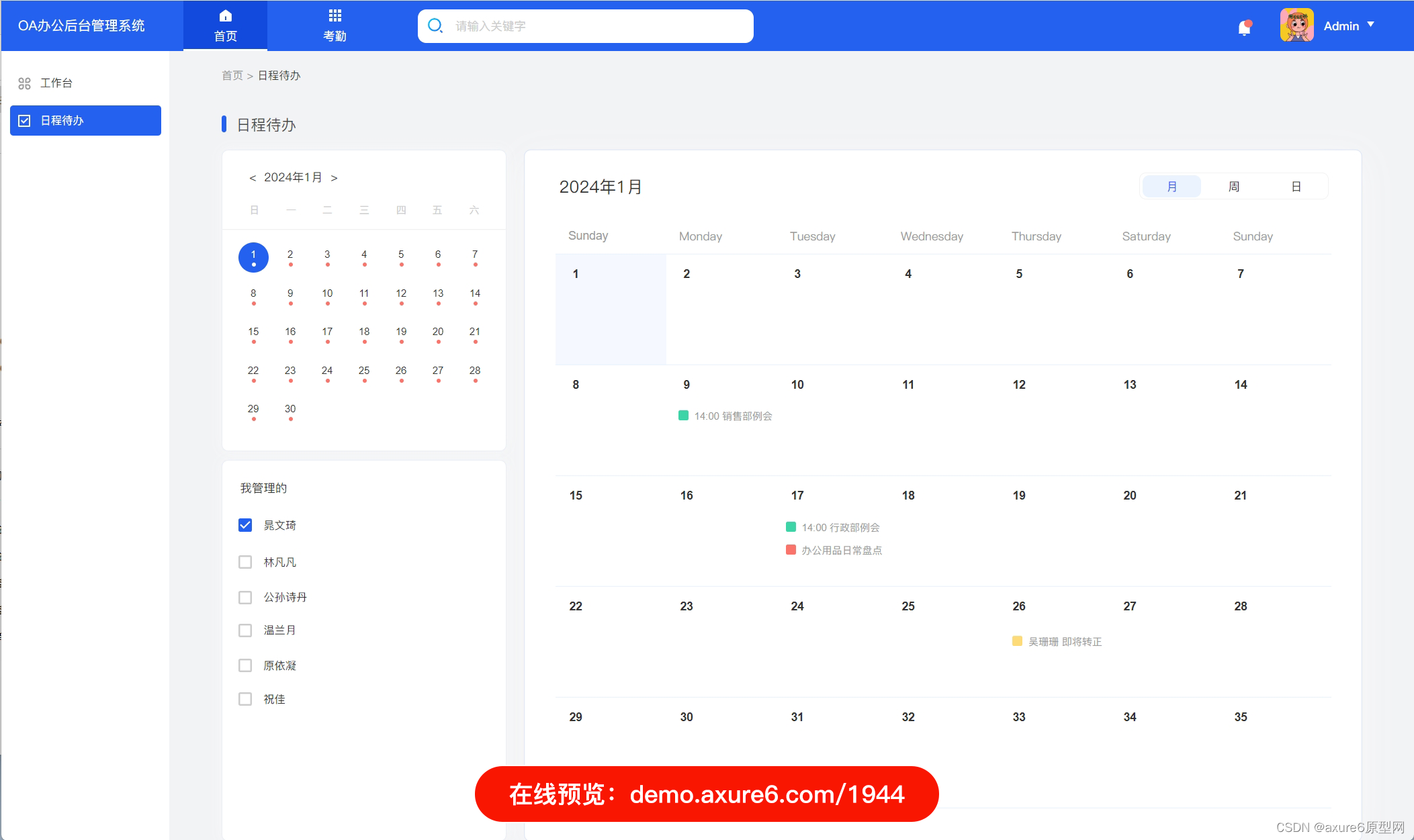Image resolution: width=1414 pixels, height=840 pixels.
Task: Click the Admin avatar image
Action: click(x=1296, y=24)
